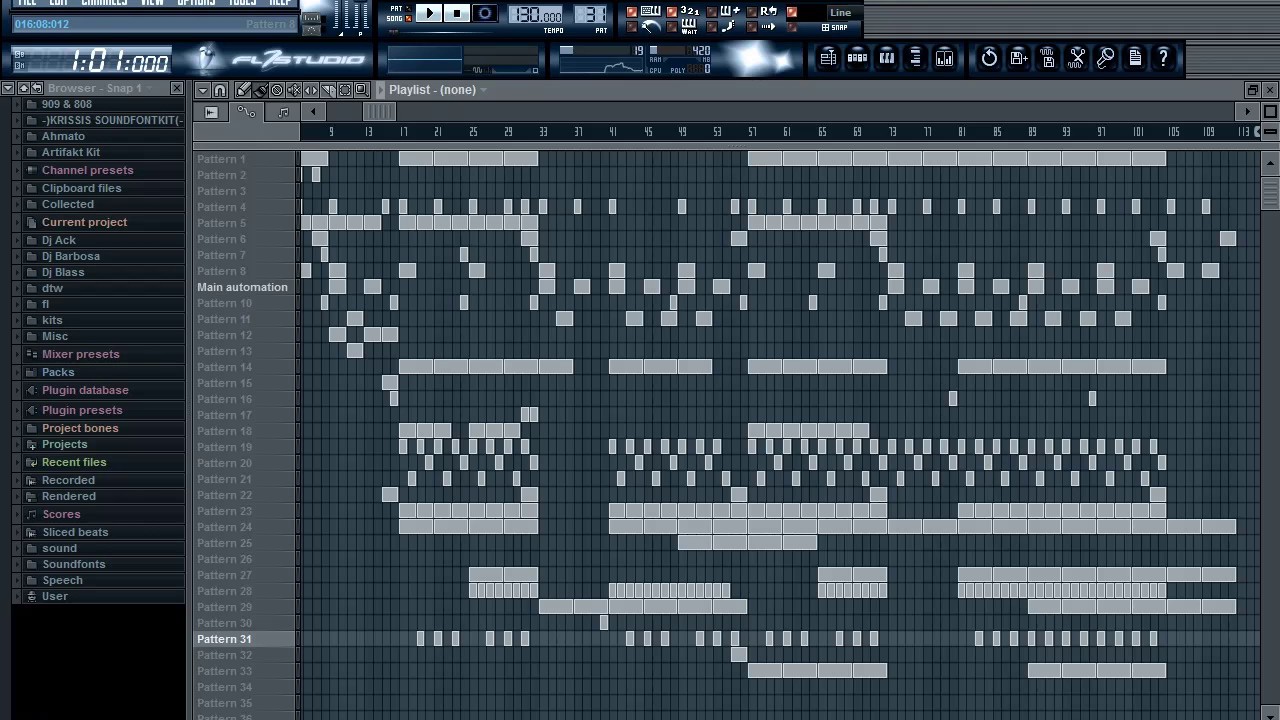Select the Mute tool in playlist toolbar
Image resolution: width=1280 pixels, height=720 pixels.
tap(294, 90)
